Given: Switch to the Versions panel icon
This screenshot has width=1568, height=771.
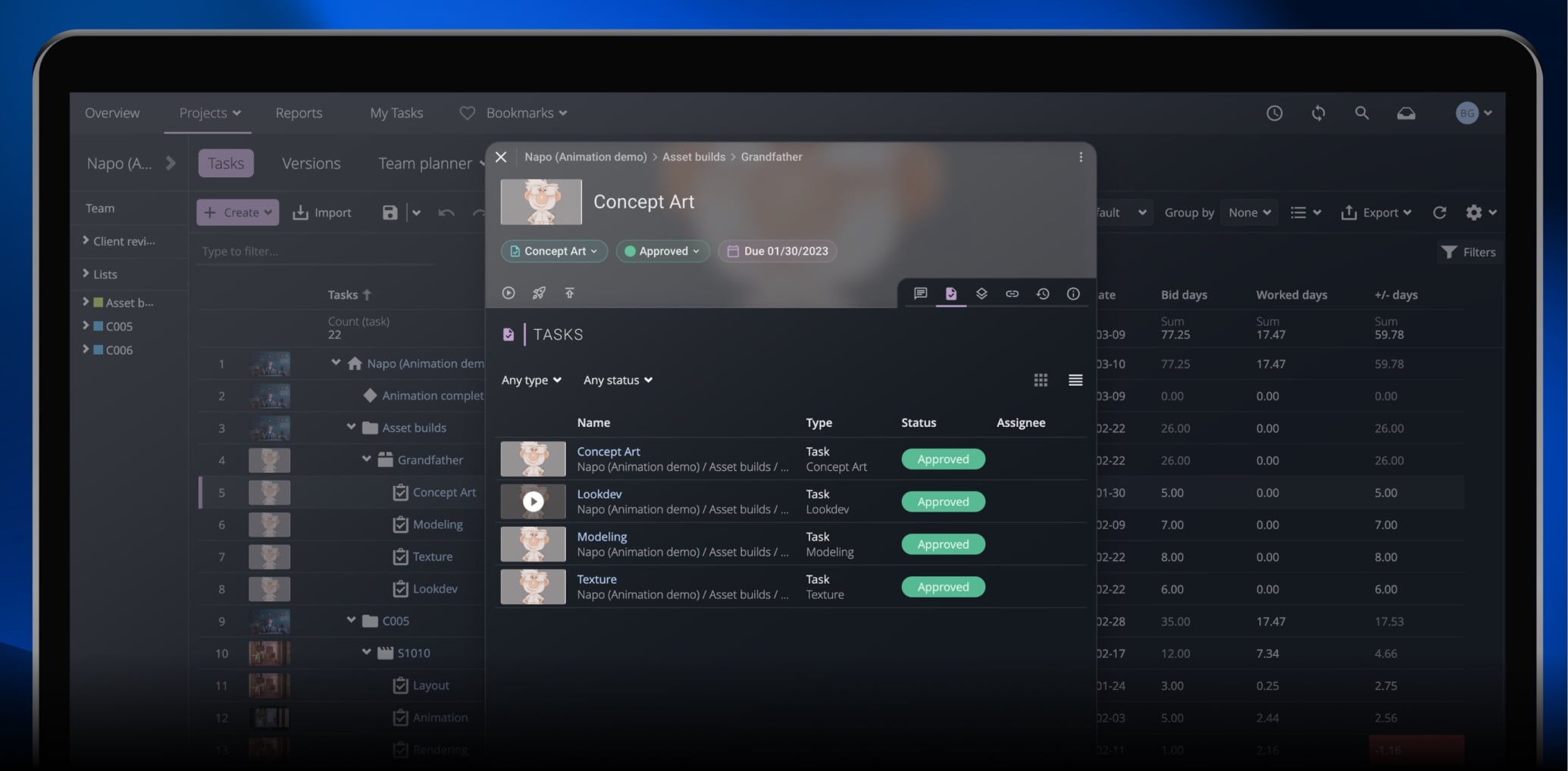Looking at the screenshot, I should point(982,293).
